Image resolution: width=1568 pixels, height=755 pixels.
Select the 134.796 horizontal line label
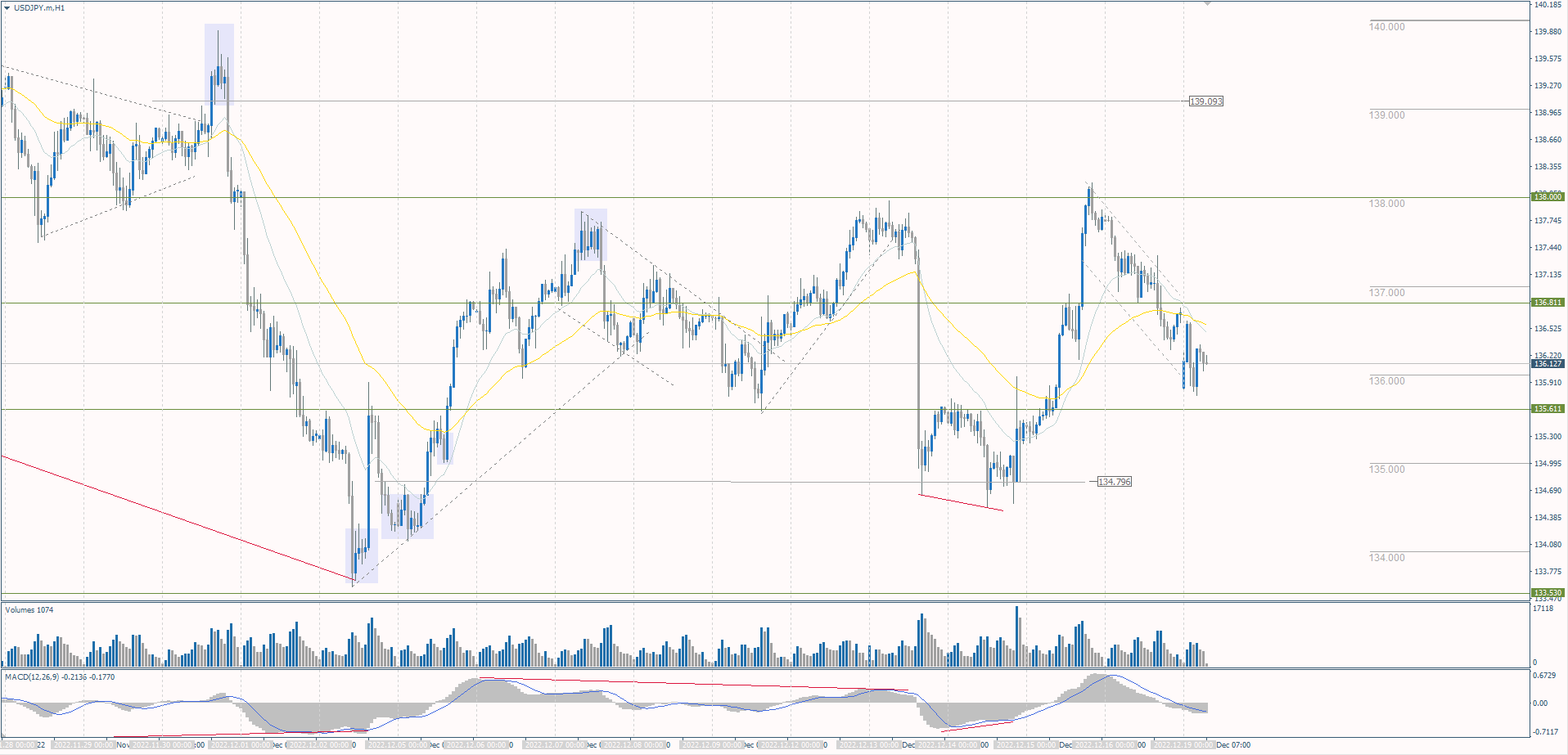pos(1114,482)
